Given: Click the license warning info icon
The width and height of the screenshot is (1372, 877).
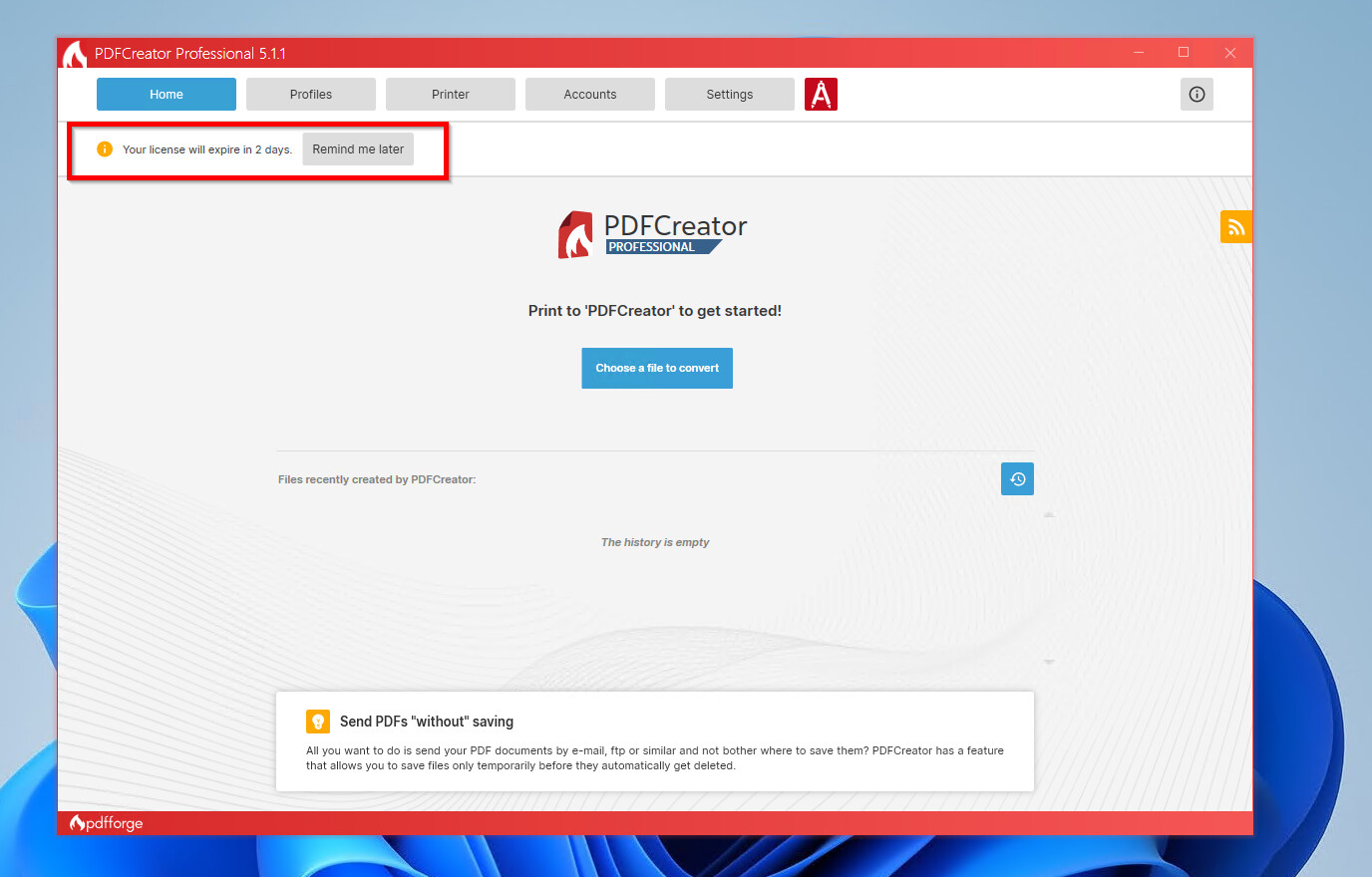Looking at the screenshot, I should [x=105, y=149].
